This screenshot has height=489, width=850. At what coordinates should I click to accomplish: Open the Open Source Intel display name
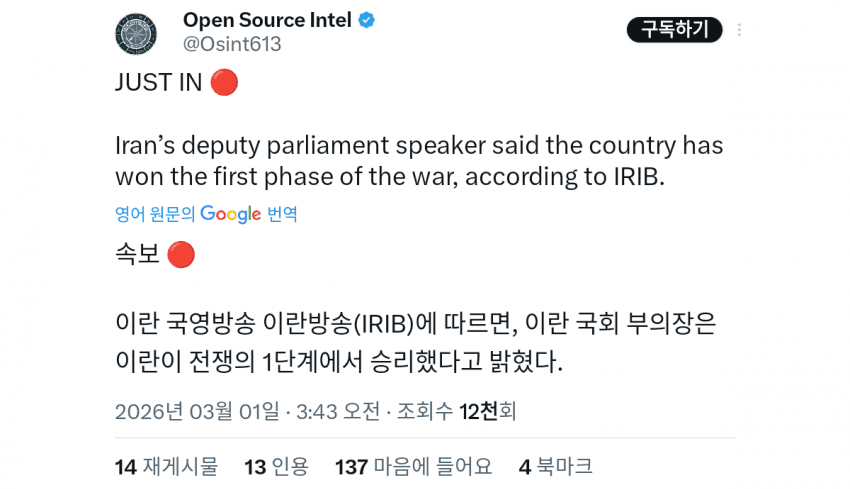point(267,20)
